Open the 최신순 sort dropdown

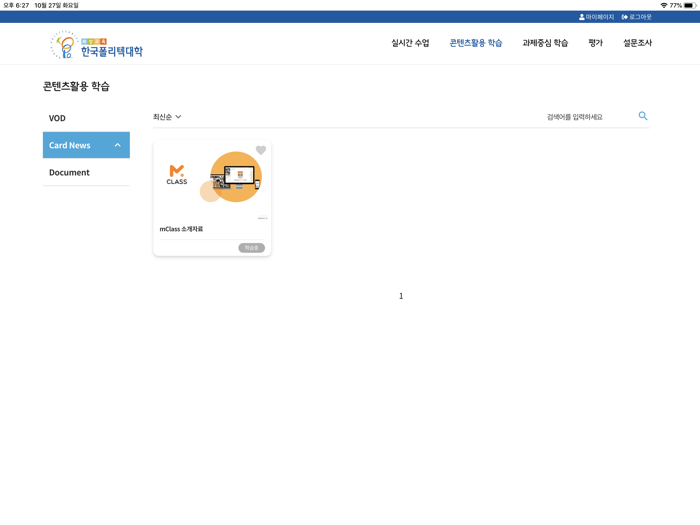[167, 117]
